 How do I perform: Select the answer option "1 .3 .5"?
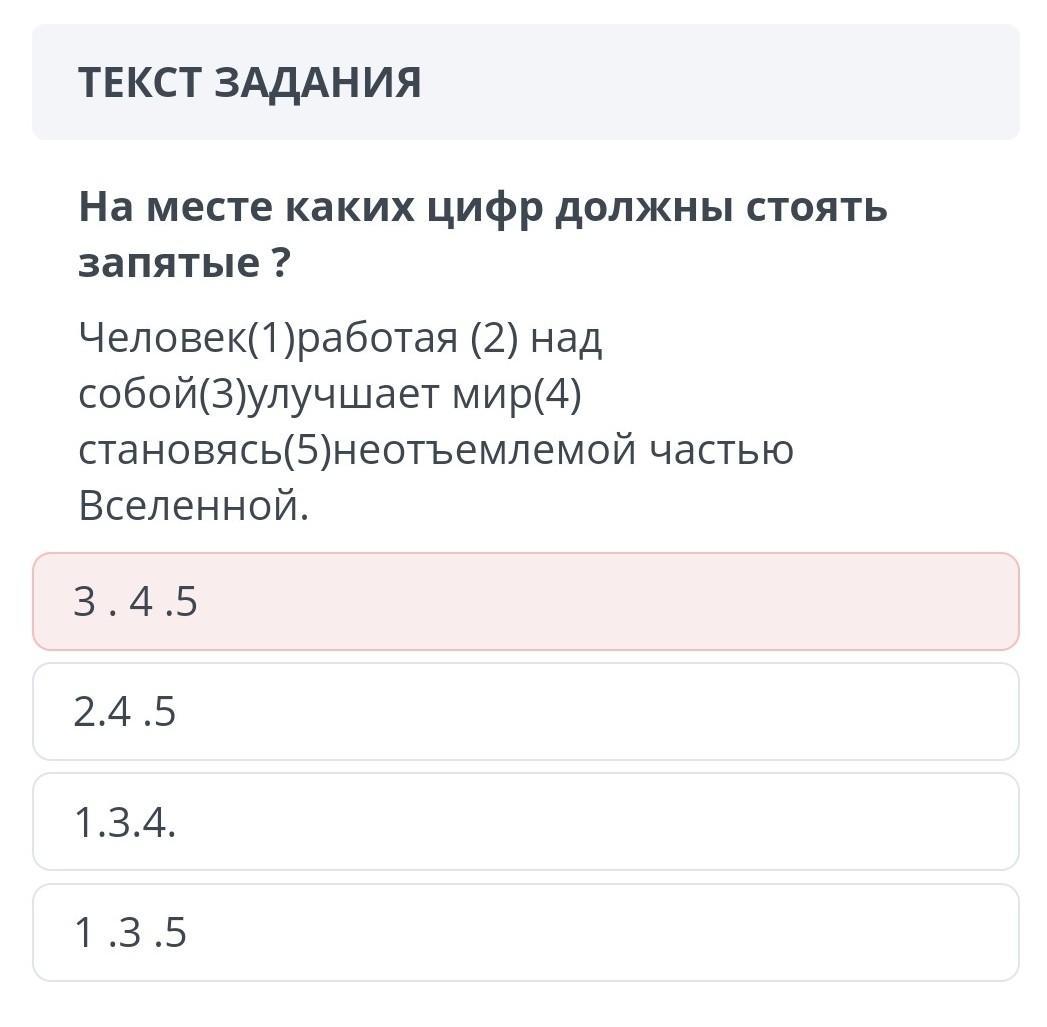pyautogui.click(x=525, y=933)
